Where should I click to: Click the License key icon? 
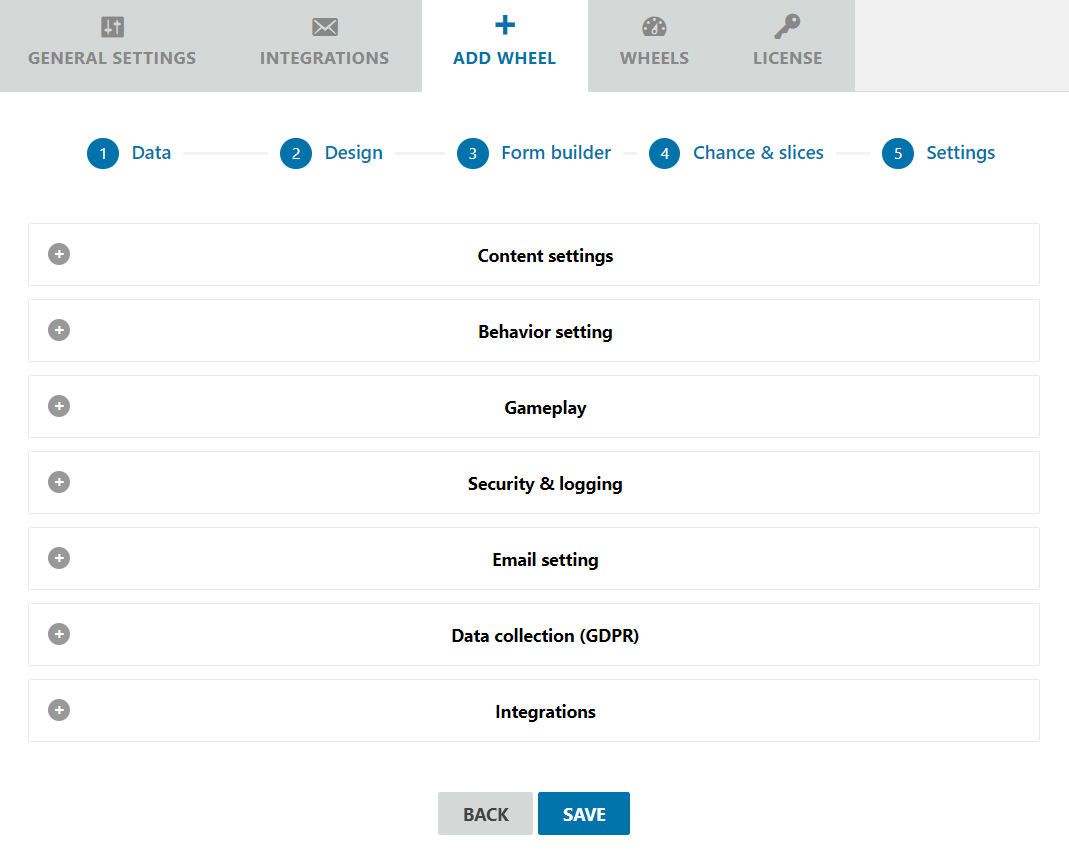coord(787,27)
